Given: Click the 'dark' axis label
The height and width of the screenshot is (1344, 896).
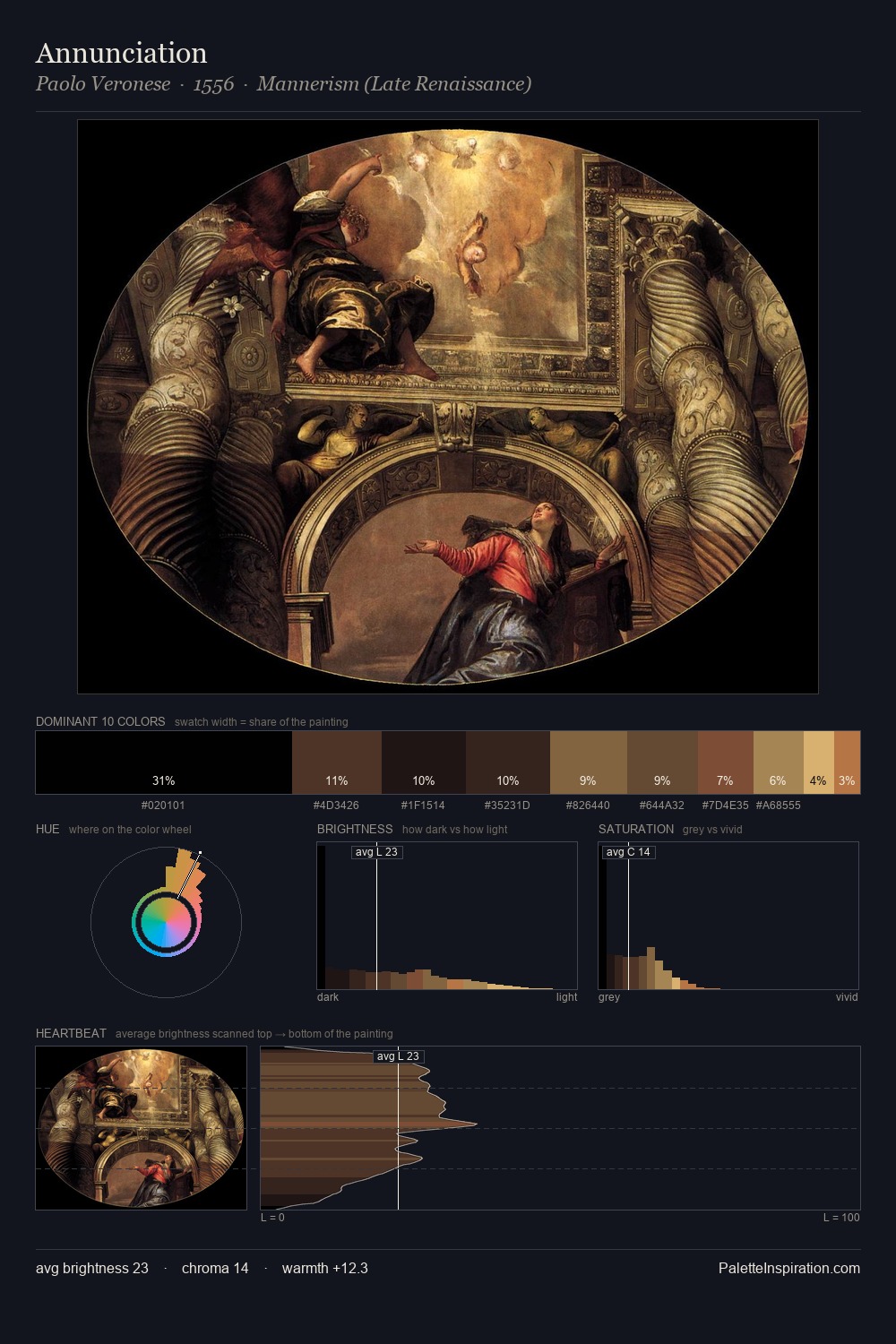Looking at the screenshot, I should coord(328,997).
